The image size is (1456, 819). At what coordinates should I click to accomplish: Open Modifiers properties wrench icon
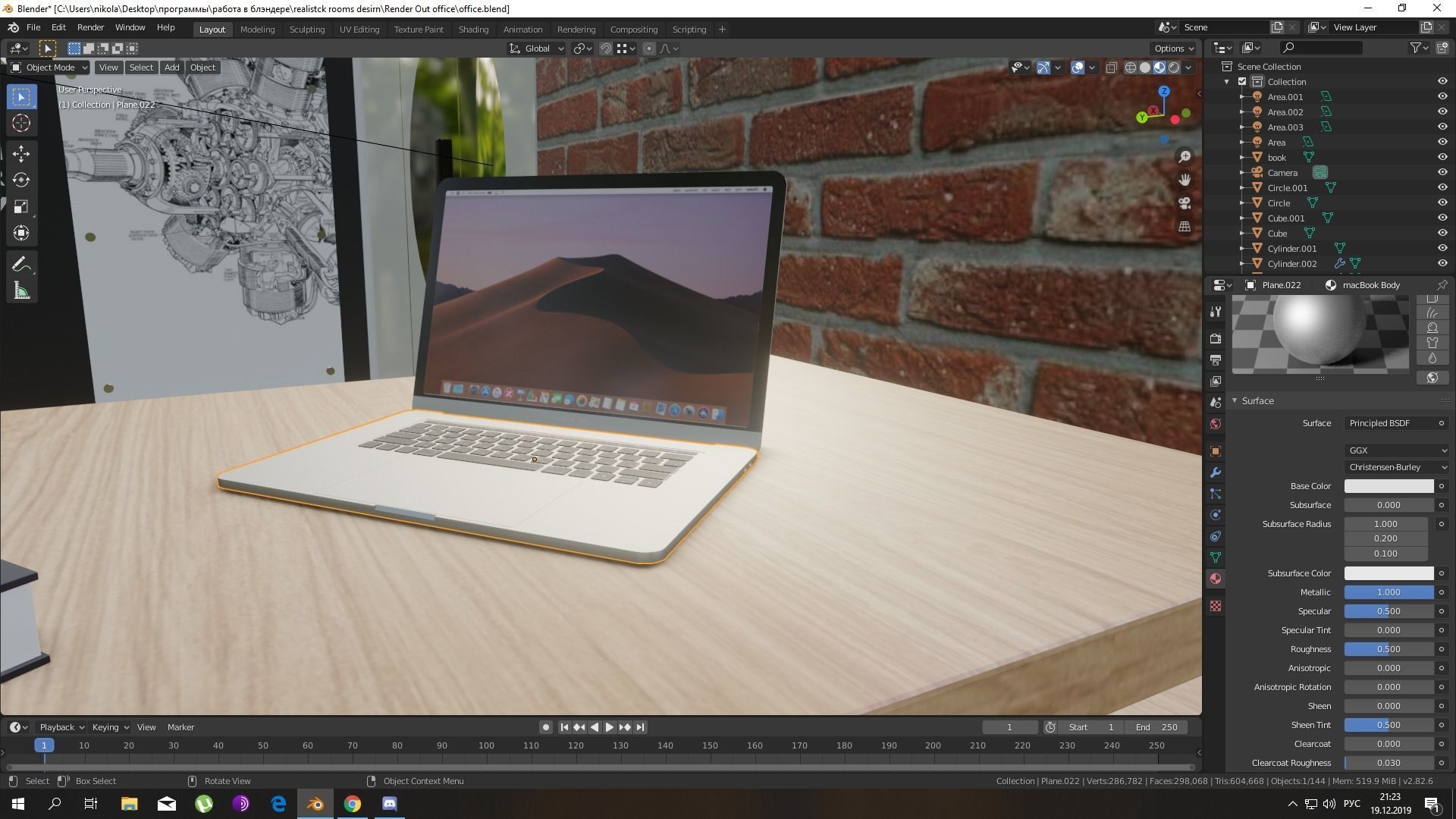[1216, 472]
